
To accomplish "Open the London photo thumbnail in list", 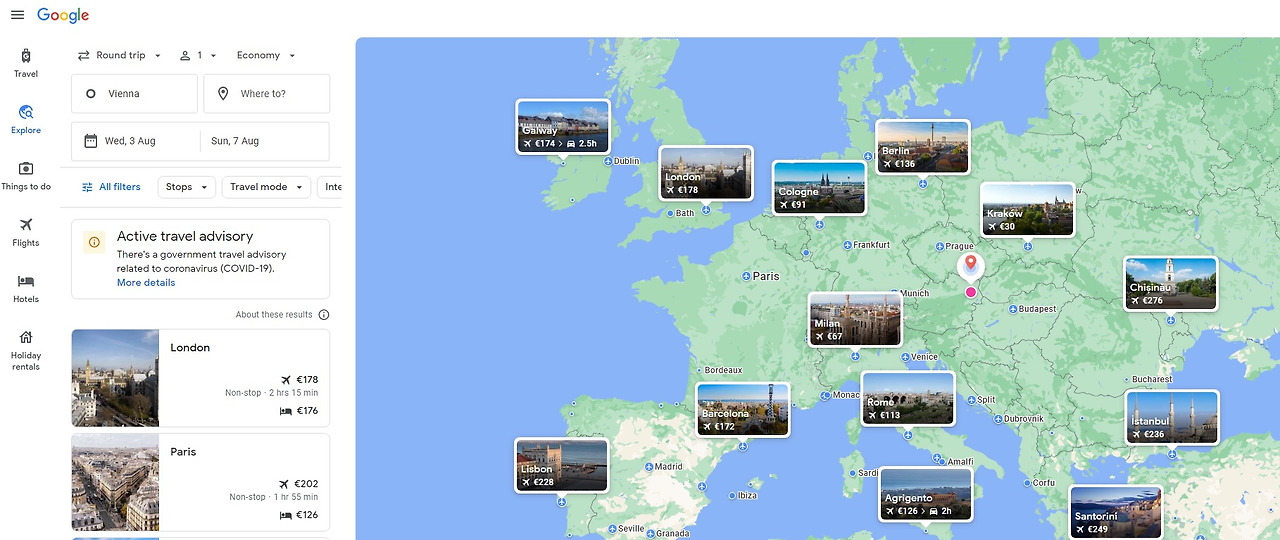I will [x=115, y=378].
